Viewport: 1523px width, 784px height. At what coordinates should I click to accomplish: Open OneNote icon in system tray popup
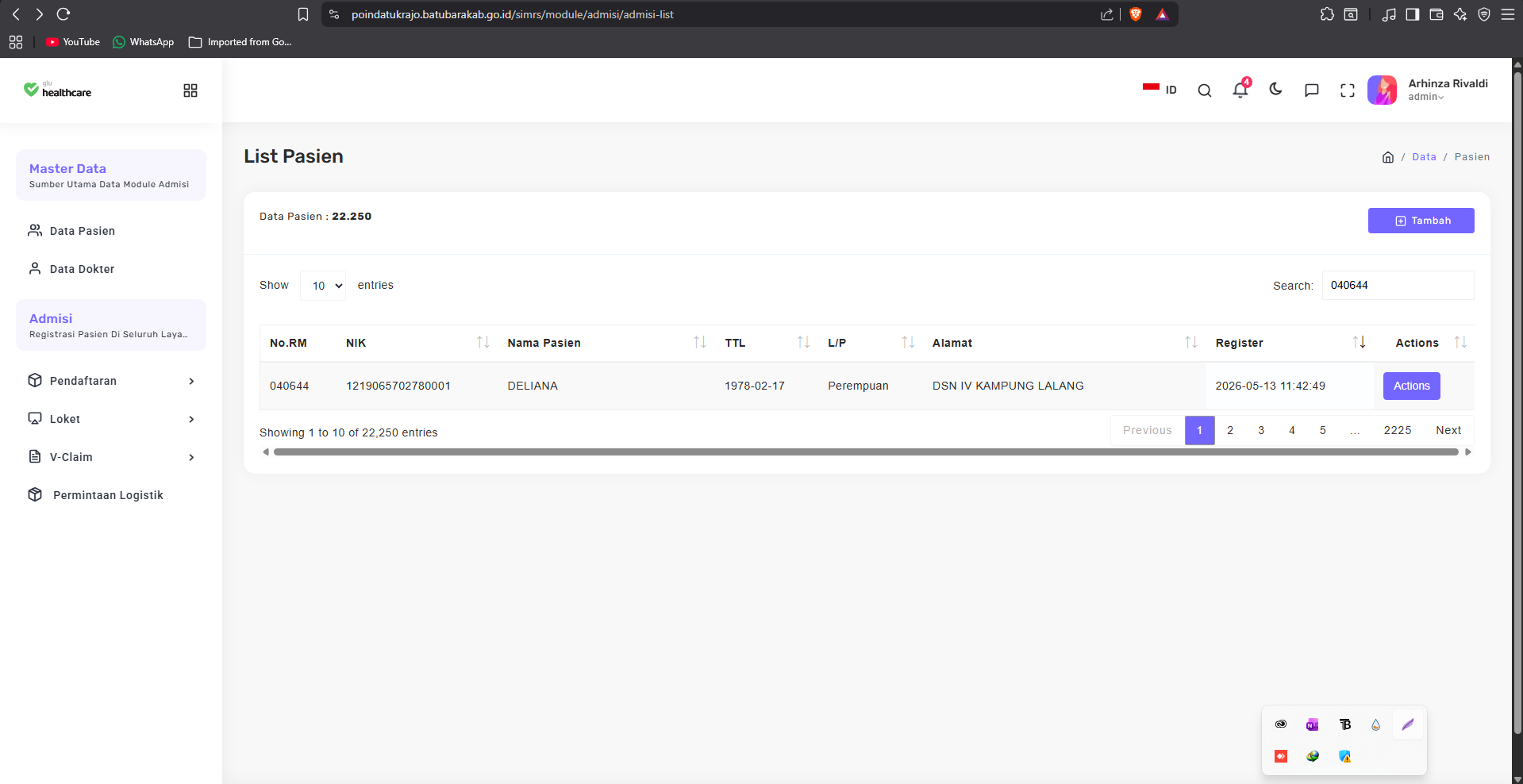[1312, 724]
